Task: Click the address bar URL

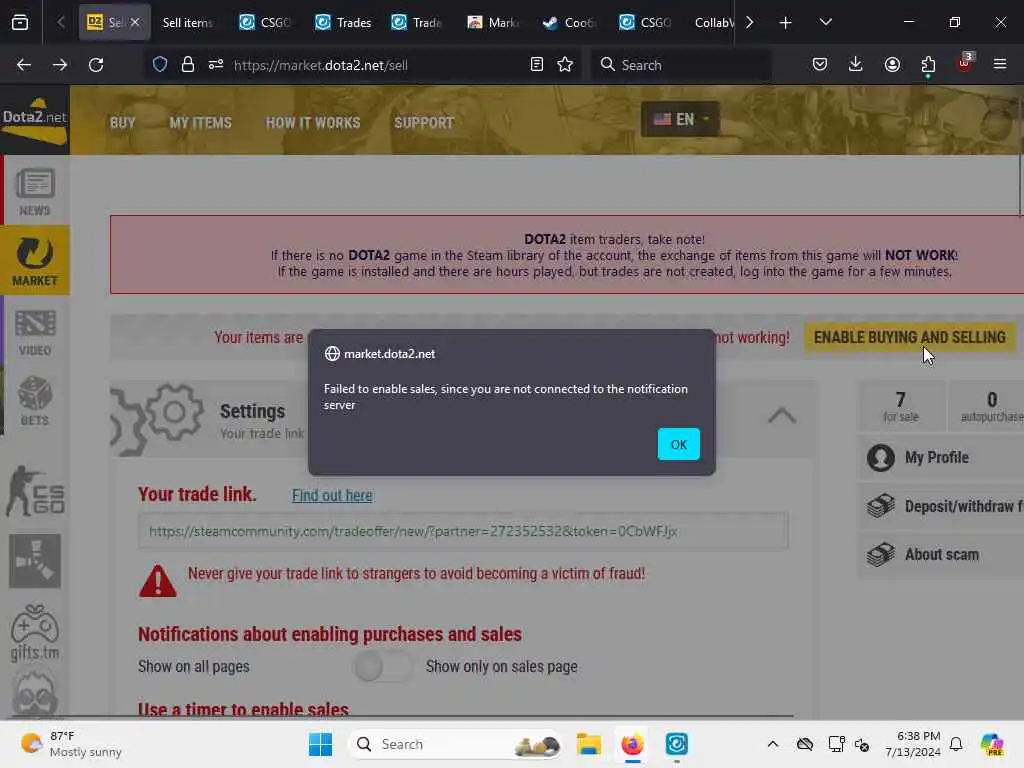Action: tap(321, 65)
